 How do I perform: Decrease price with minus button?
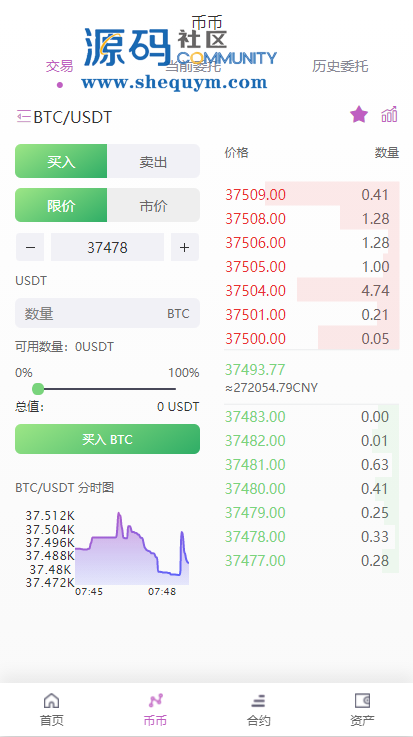point(30,247)
